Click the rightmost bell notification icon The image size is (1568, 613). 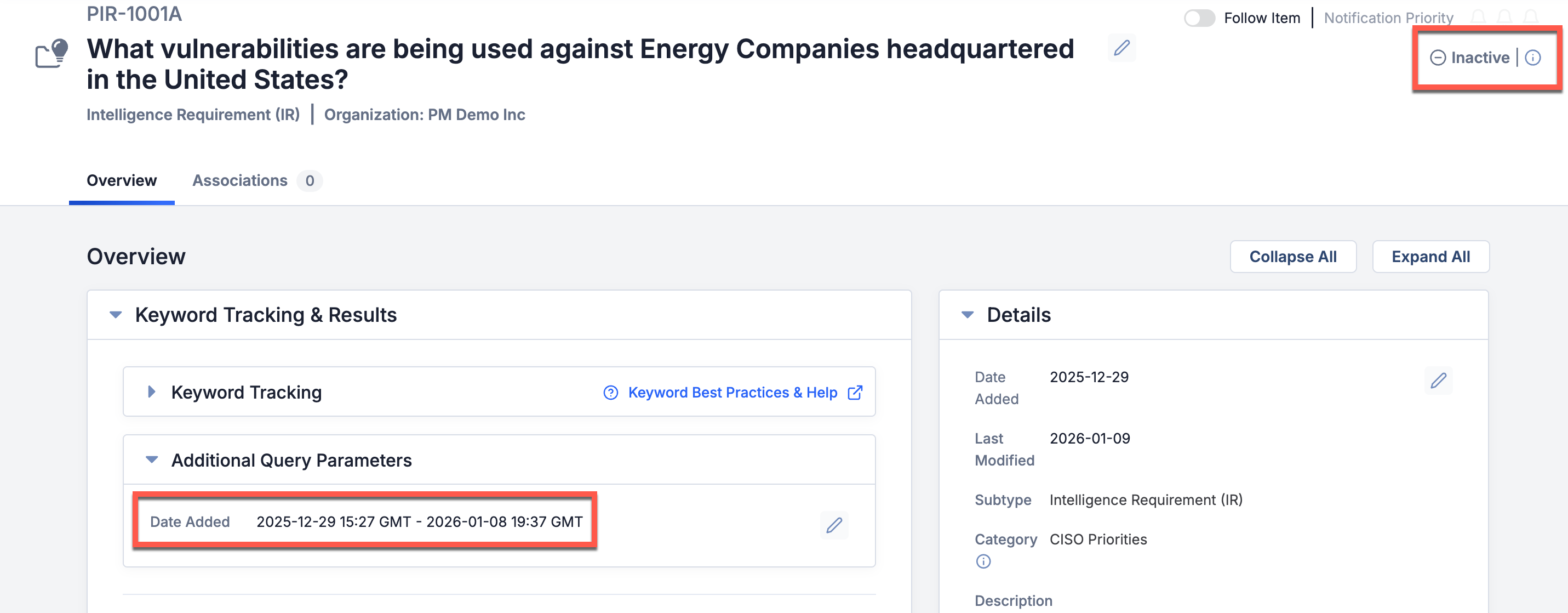(x=1531, y=17)
